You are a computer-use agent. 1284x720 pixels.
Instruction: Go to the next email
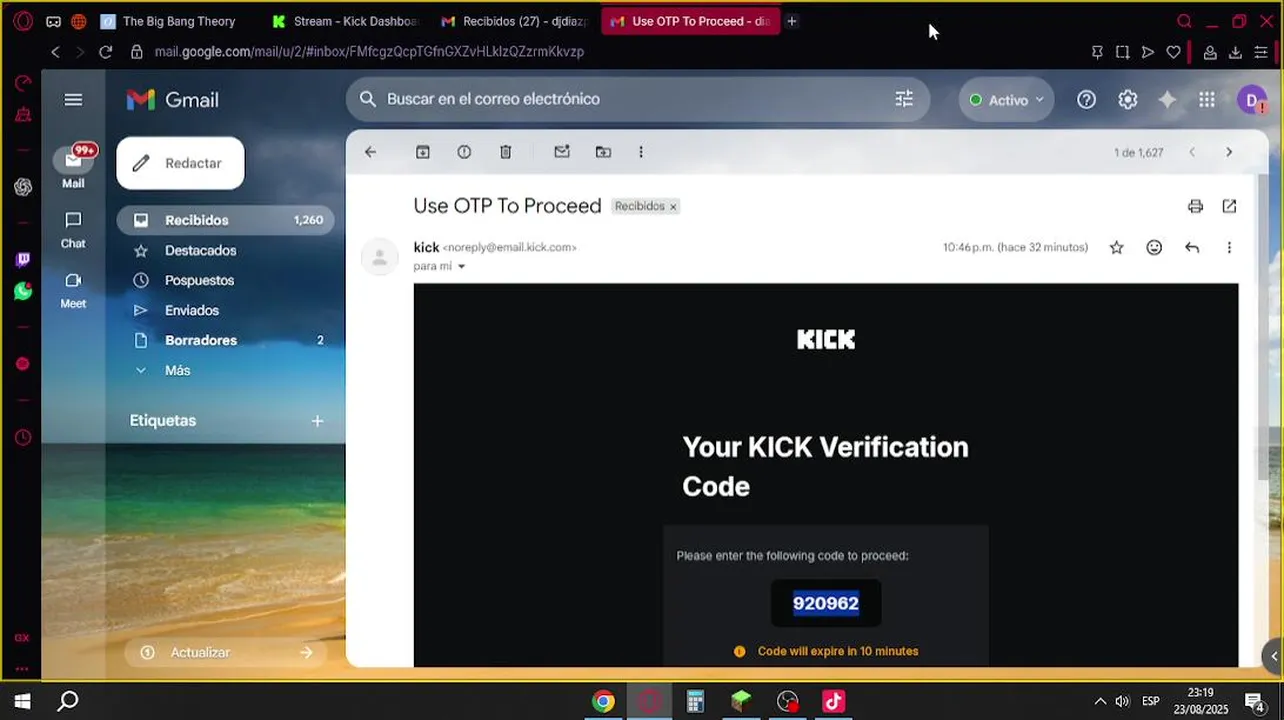pos(1229,152)
